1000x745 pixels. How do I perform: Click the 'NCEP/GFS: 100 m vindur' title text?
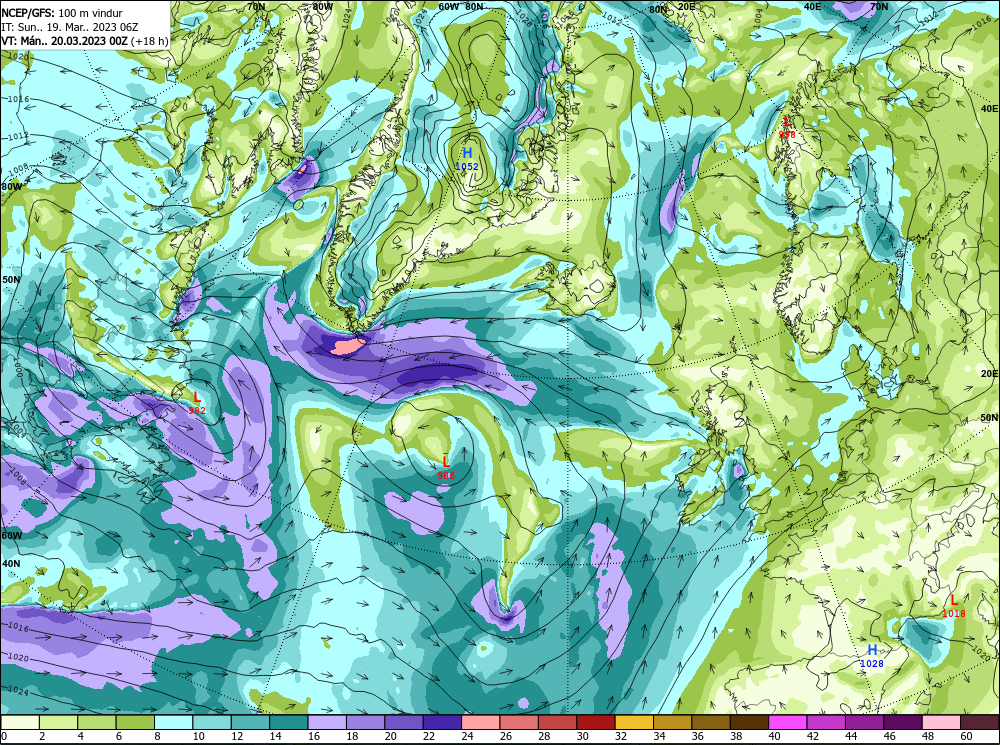pos(62,13)
